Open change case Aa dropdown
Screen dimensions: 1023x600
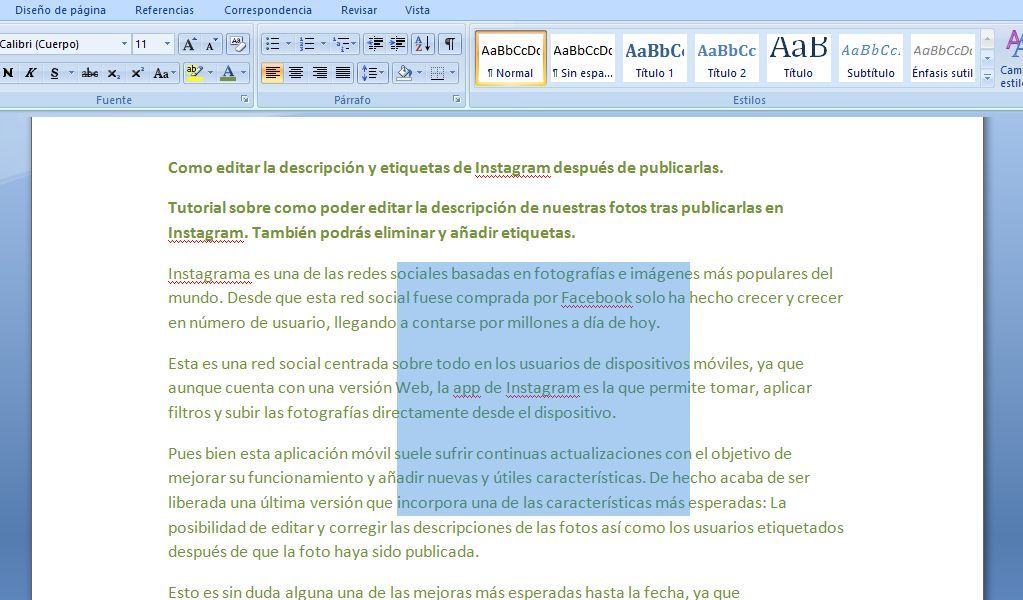pos(164,73)
